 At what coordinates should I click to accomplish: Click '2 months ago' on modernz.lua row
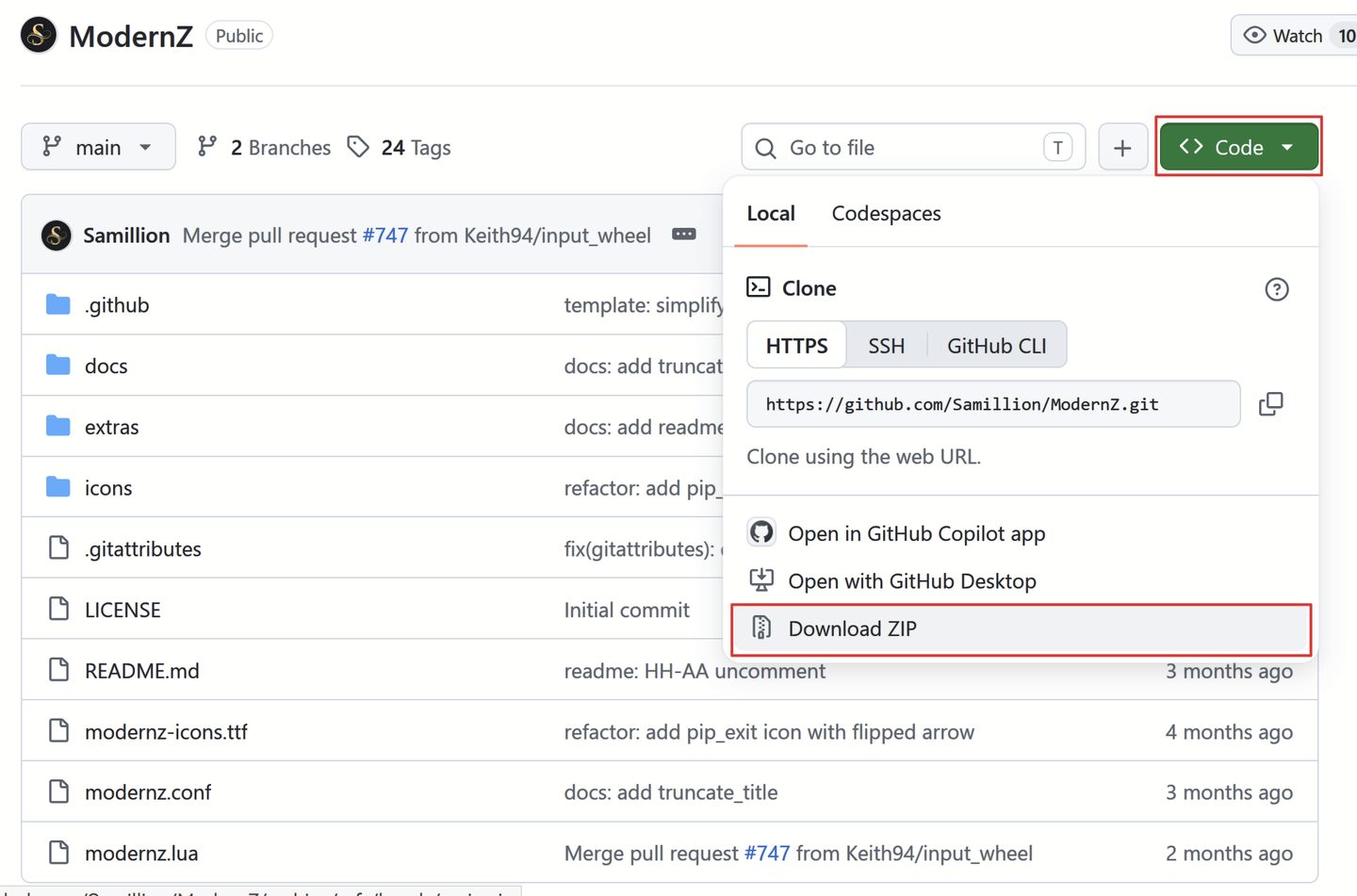(x=1229, y=854)
